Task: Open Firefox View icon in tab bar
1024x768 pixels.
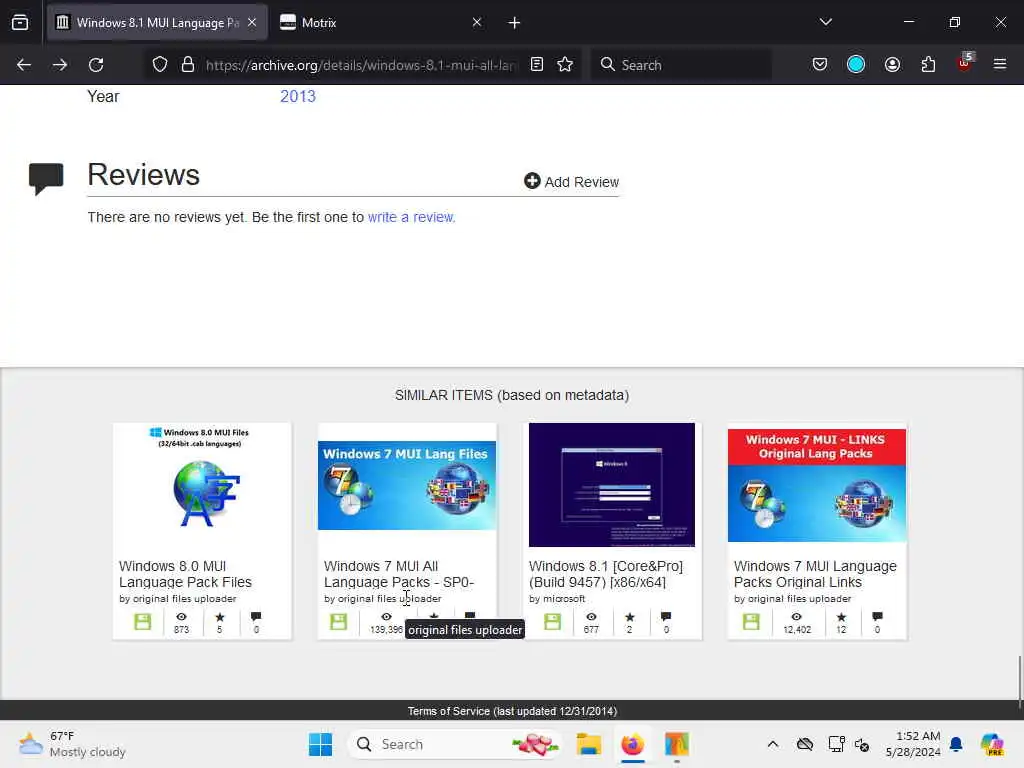Action: [x=20, y=23]
